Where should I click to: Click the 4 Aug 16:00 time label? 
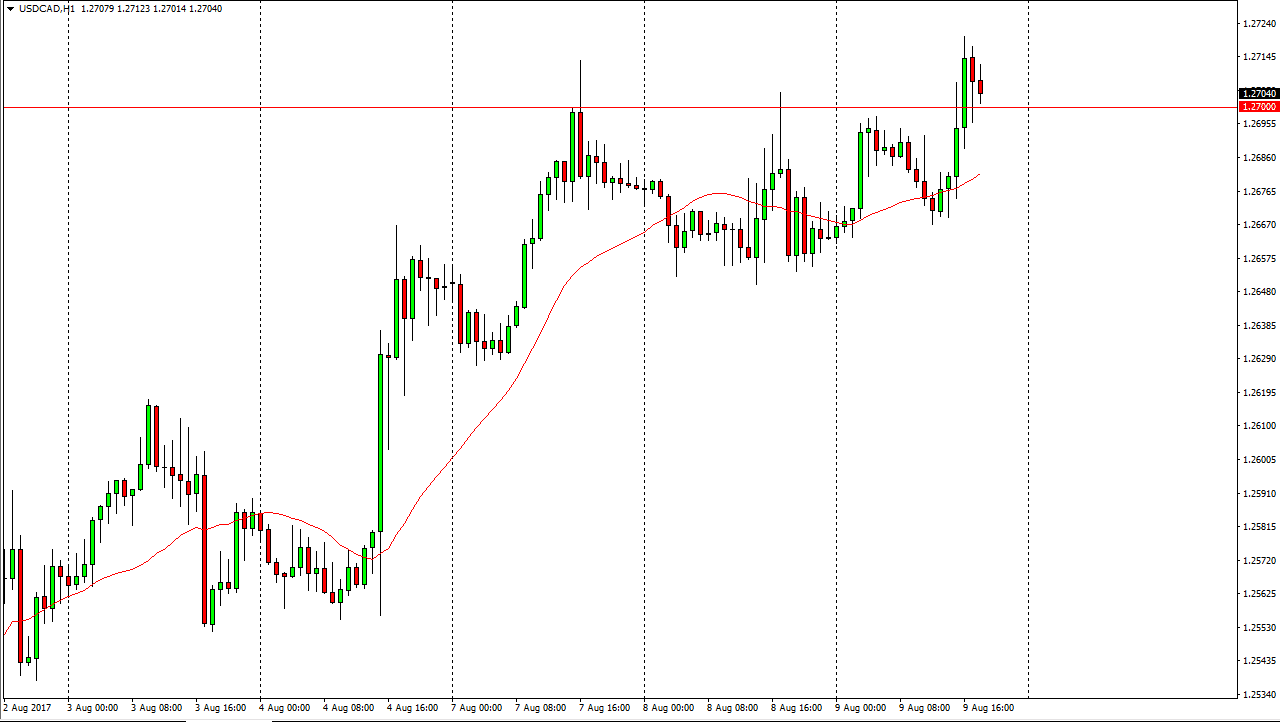(x=413, y=708)
